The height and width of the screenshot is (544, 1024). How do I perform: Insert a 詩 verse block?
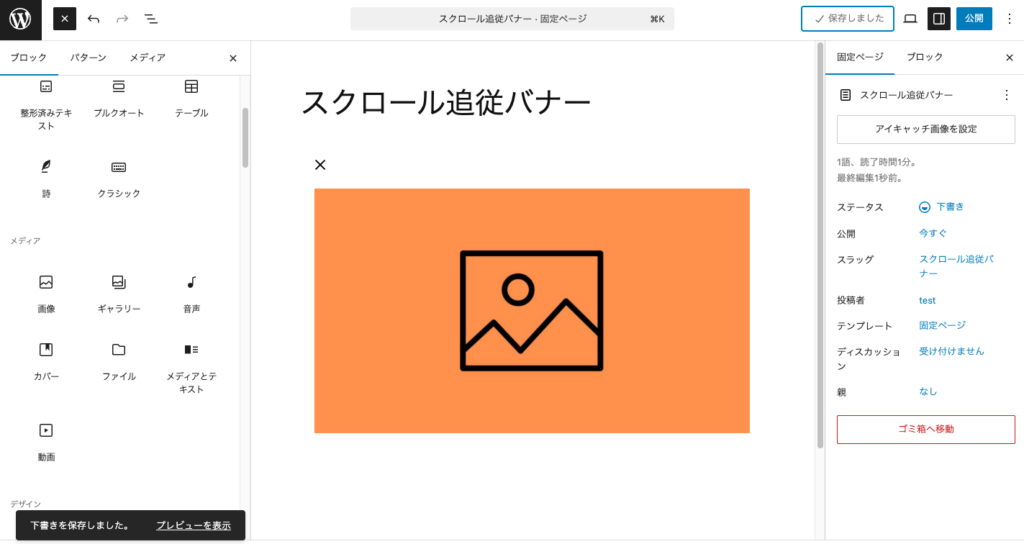[46, 179]
